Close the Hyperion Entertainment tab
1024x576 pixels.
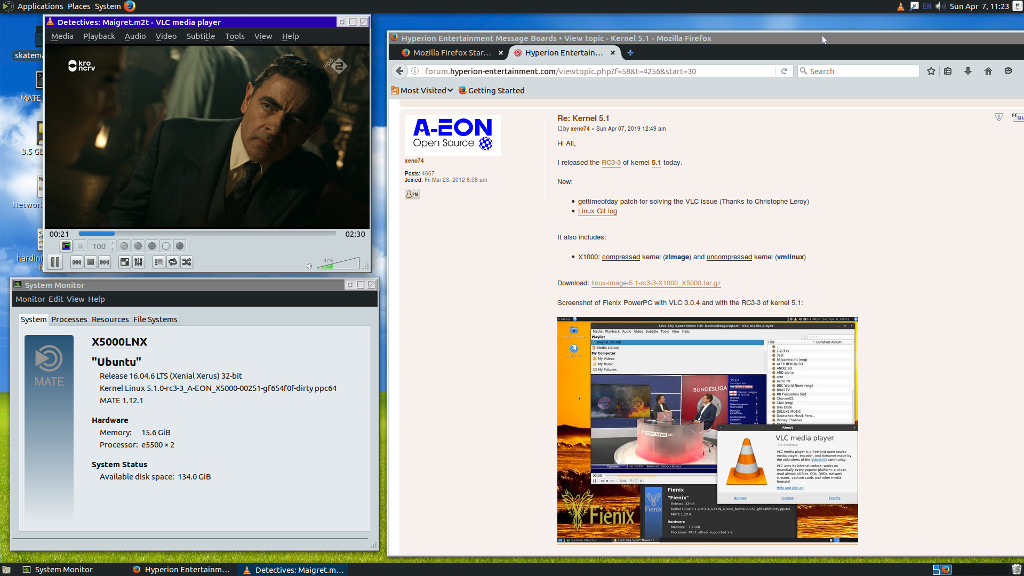[613, 53]
